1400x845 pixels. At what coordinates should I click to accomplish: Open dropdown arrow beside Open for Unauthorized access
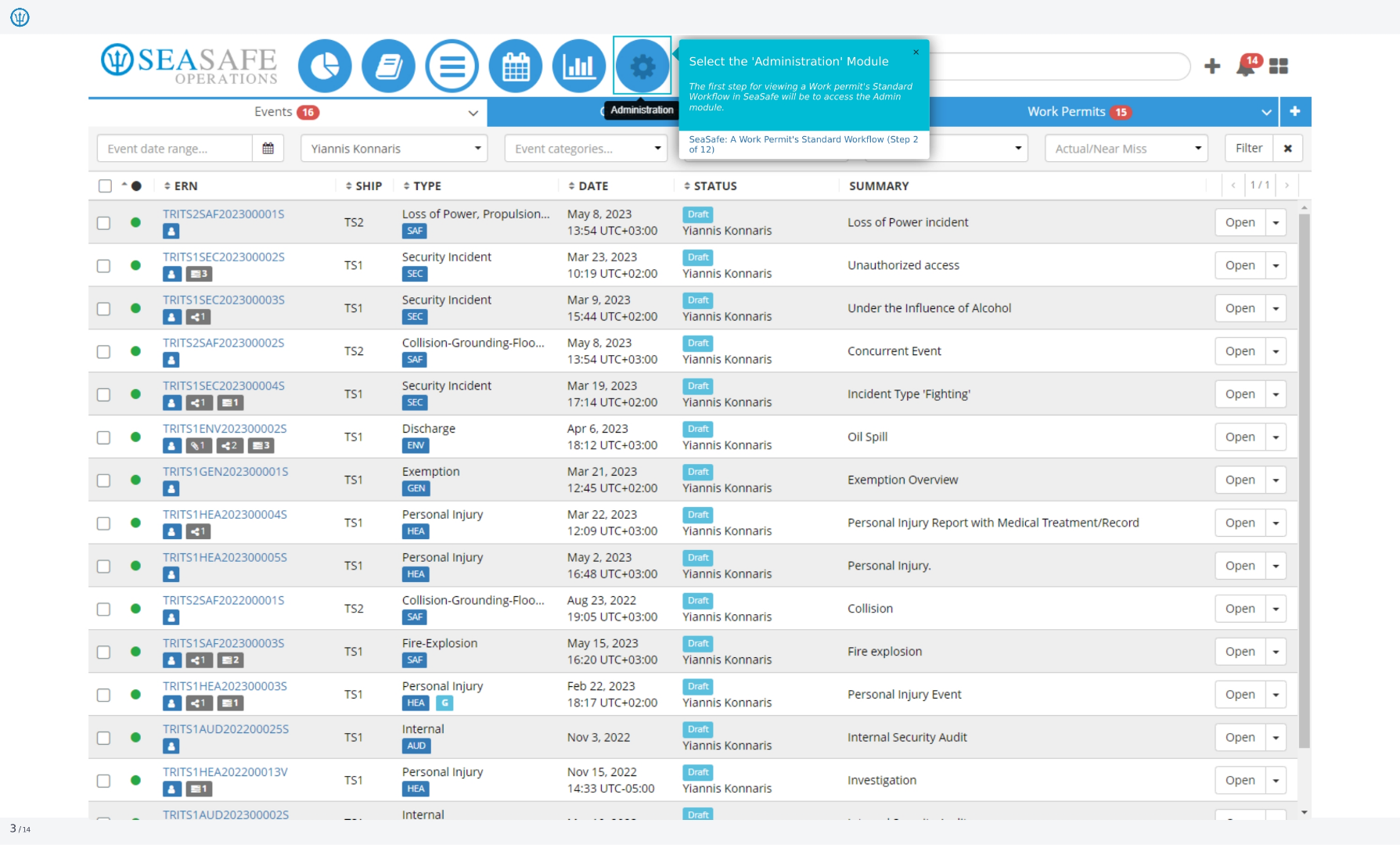(1276, 266)
